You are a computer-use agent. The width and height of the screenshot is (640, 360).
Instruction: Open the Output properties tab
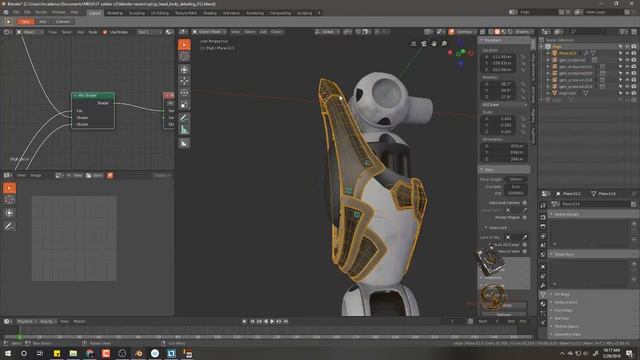tap(543, 227)
